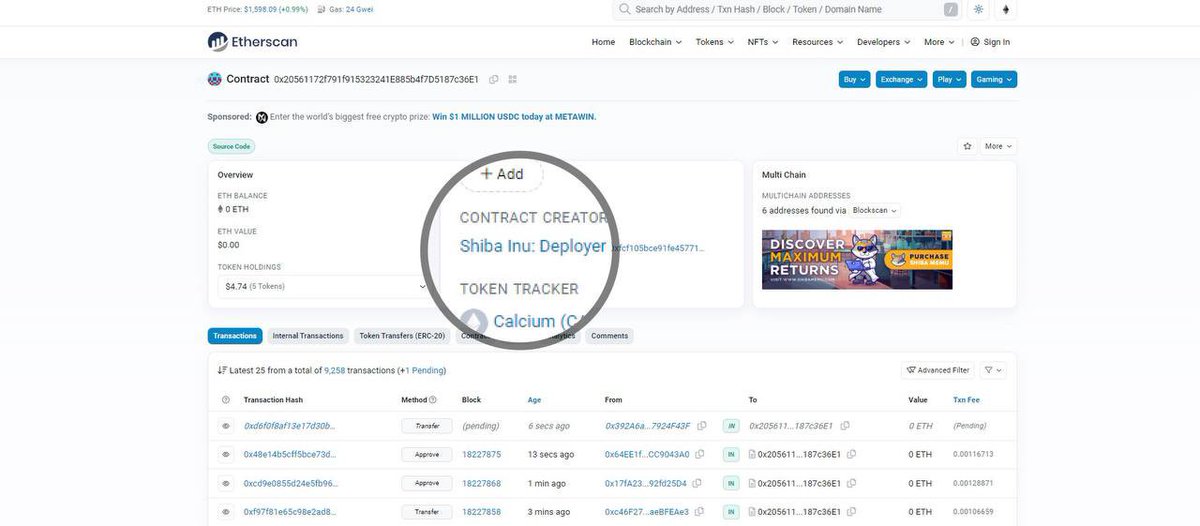Click the Source Code badge

click(231, 146)
